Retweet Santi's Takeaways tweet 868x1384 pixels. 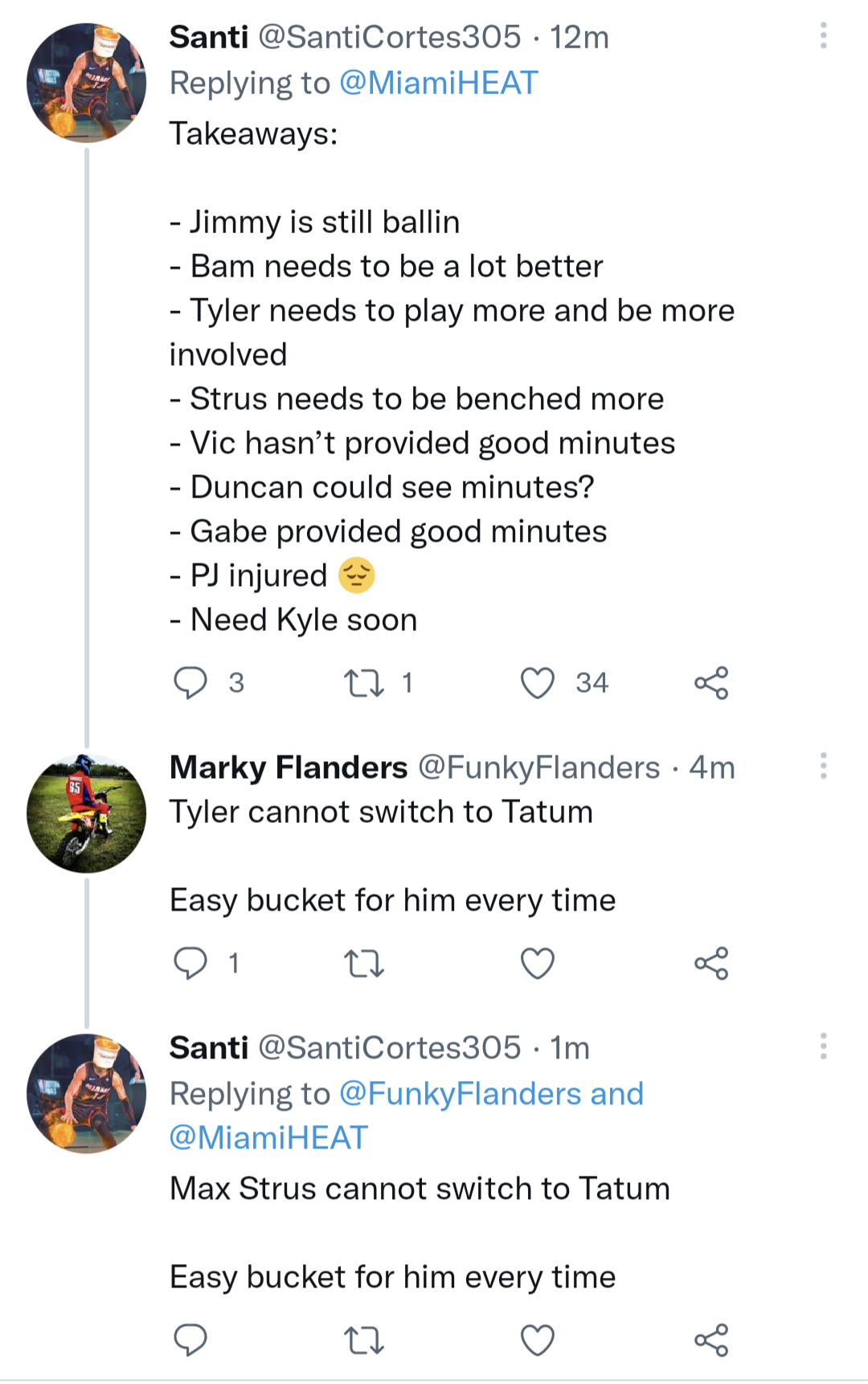(x=364, y=683)
